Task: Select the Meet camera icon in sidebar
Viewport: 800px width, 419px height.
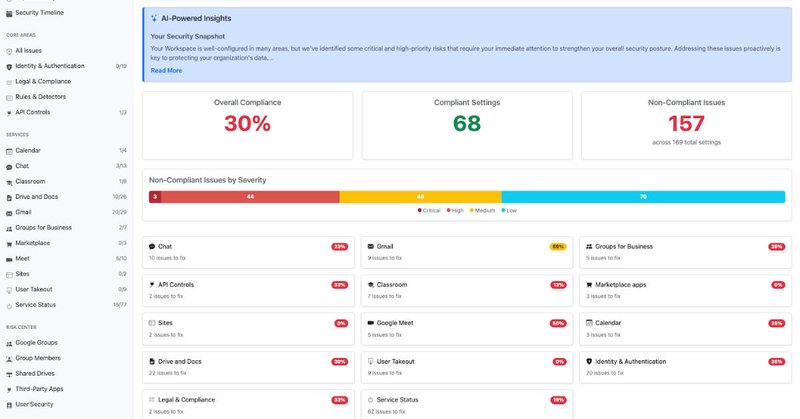Action: pyautogui.click(x=9, y=259)
